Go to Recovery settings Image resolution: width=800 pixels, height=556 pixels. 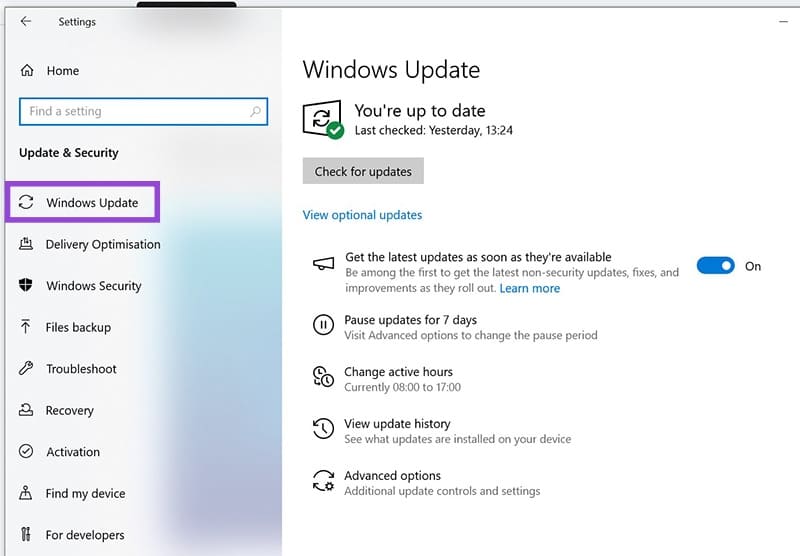coord(69,410)
